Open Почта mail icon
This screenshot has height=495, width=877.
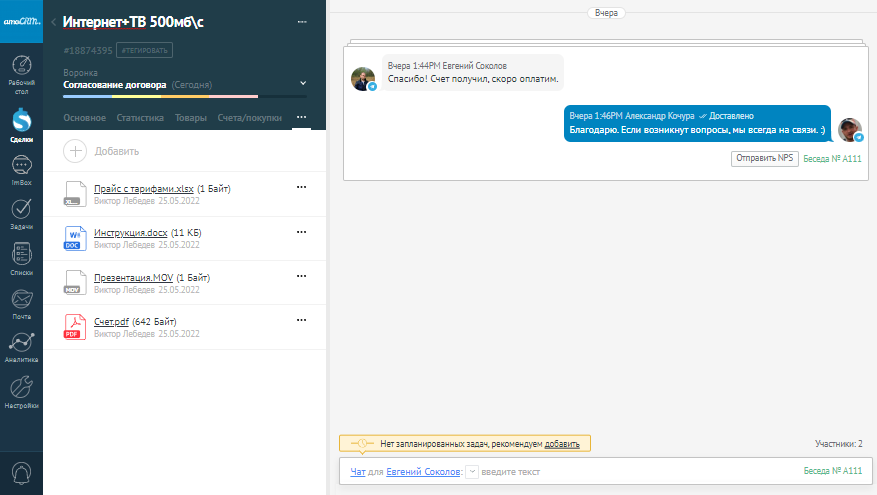(x=21, y=301)
